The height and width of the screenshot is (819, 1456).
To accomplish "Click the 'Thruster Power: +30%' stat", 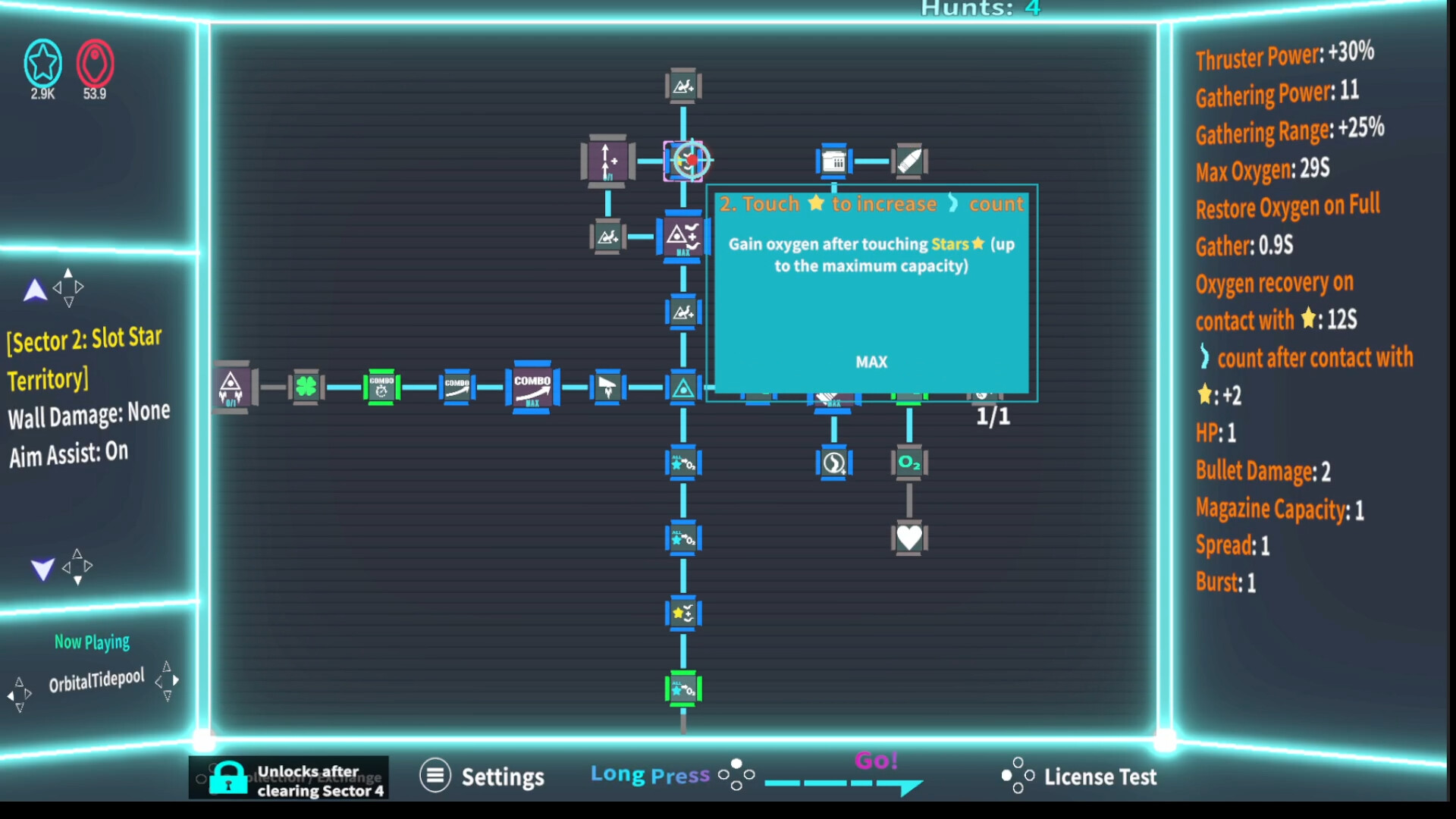I will [x=1285, y=55].
